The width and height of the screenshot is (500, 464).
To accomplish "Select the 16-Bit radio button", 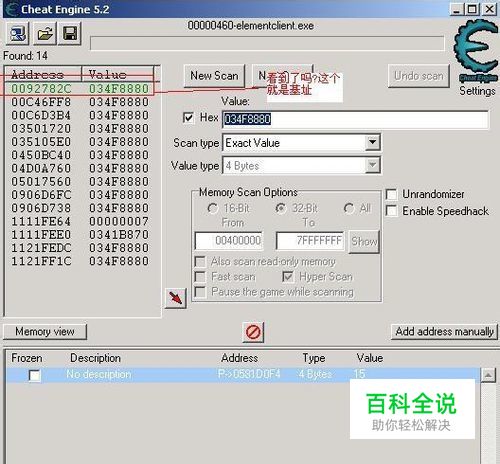I will point(213,209).
